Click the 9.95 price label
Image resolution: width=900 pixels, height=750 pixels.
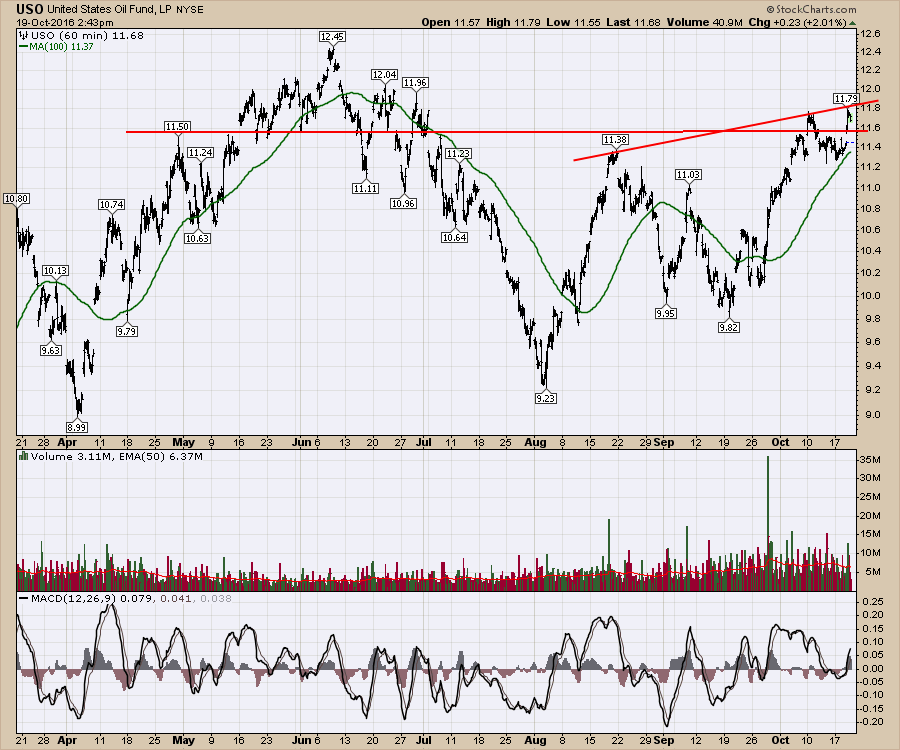(x=665, y=313)
